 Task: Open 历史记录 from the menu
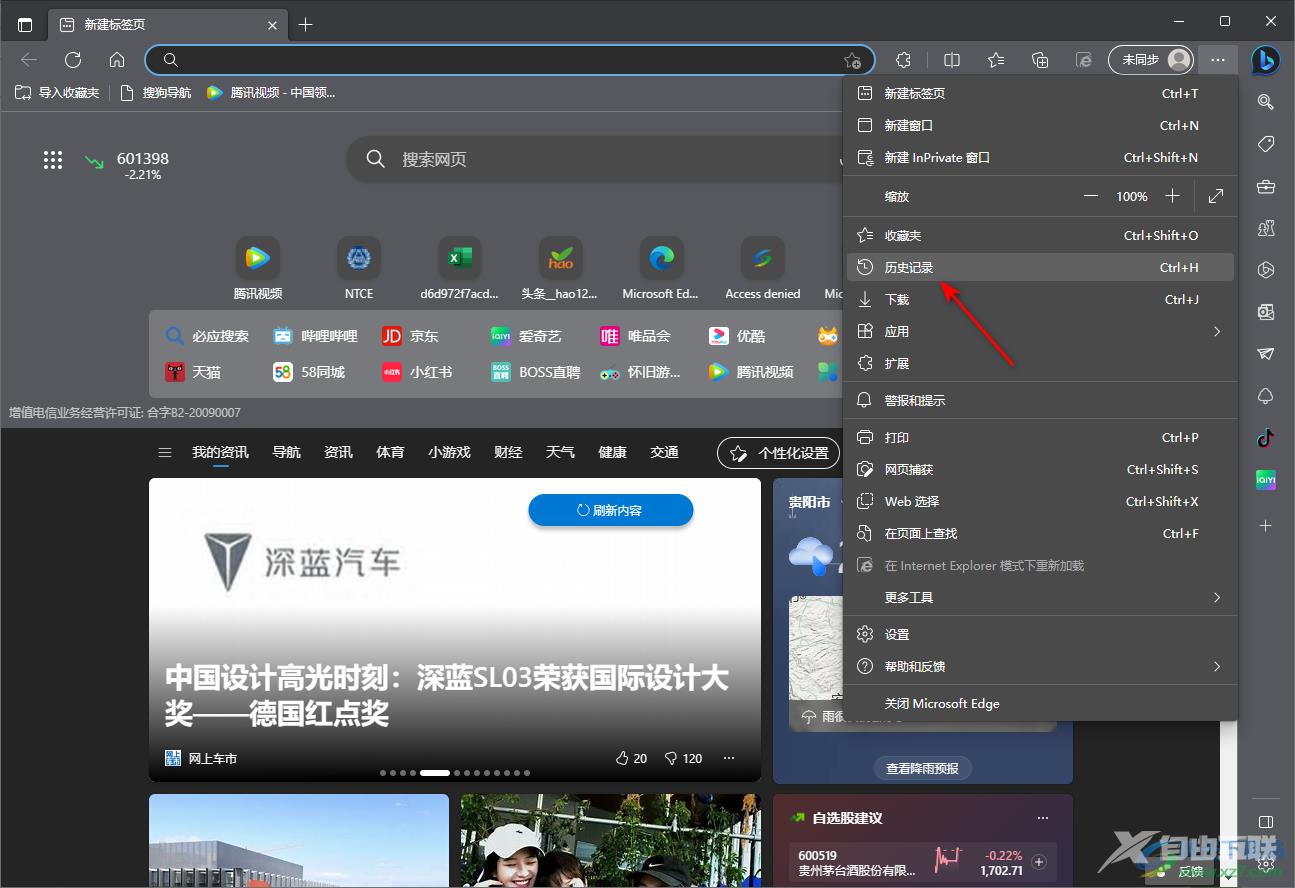click(x=1041, y=267)
